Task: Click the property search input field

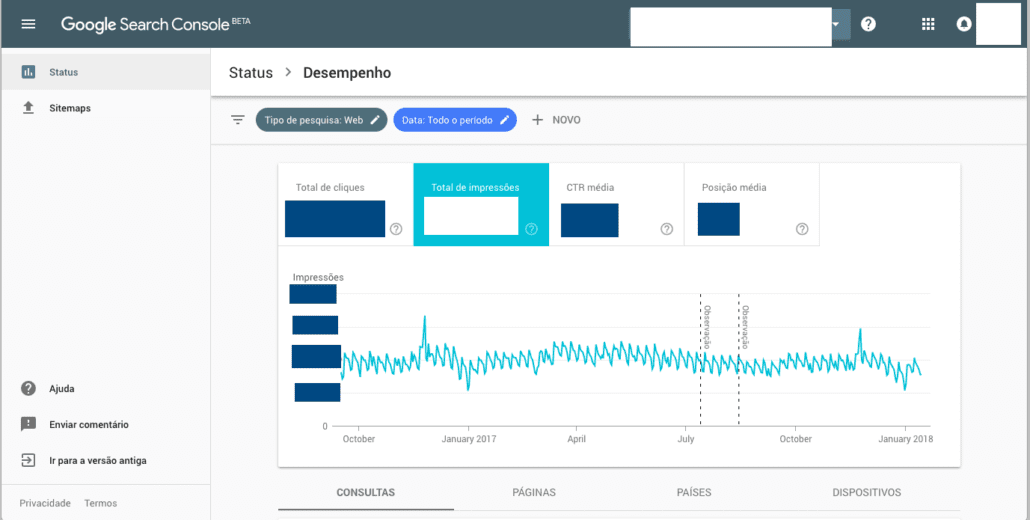Action: pyautogui.click(x=730, y=27)
